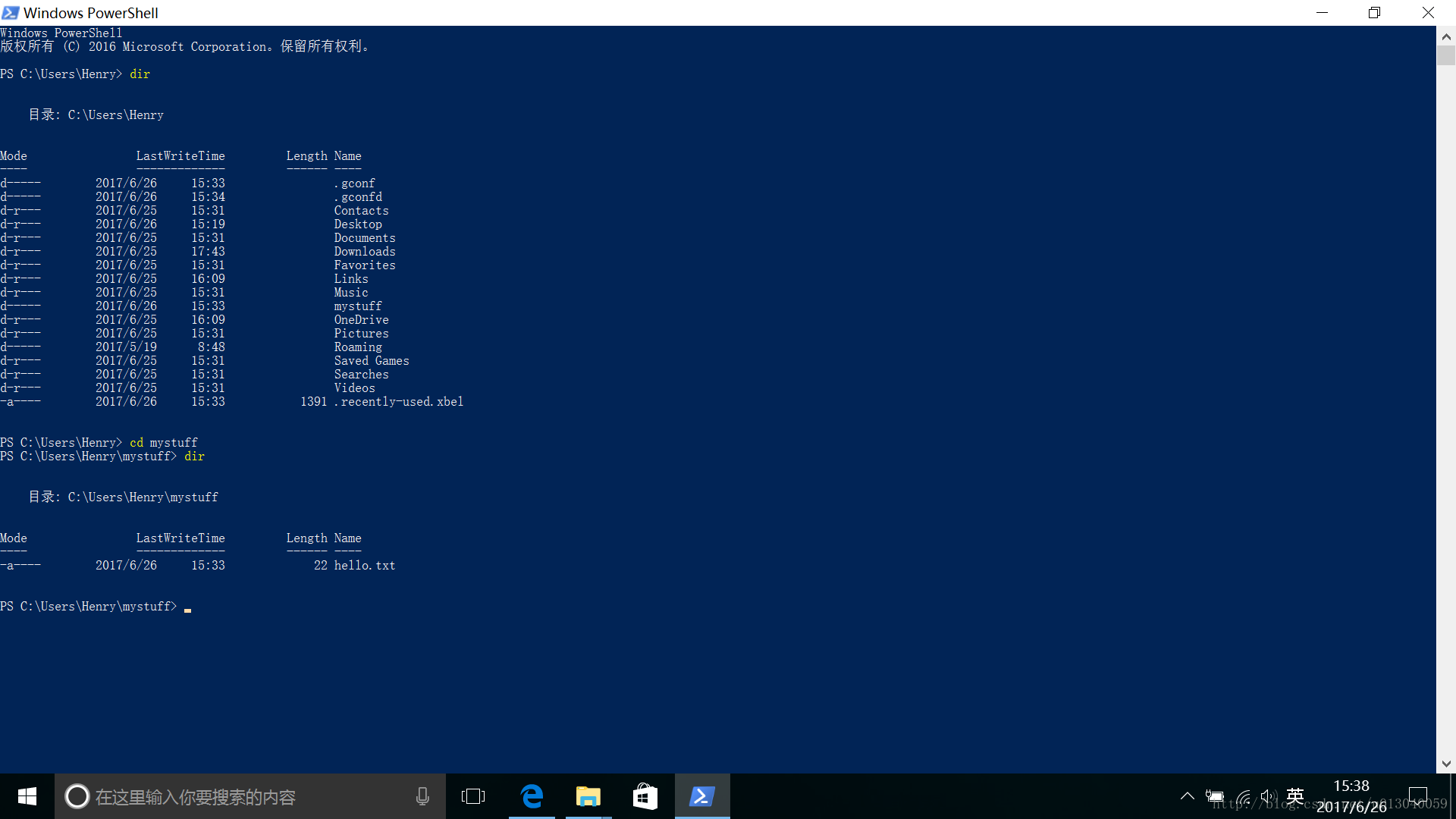Navigate to Downloads folder in listing

coord(364,251)
